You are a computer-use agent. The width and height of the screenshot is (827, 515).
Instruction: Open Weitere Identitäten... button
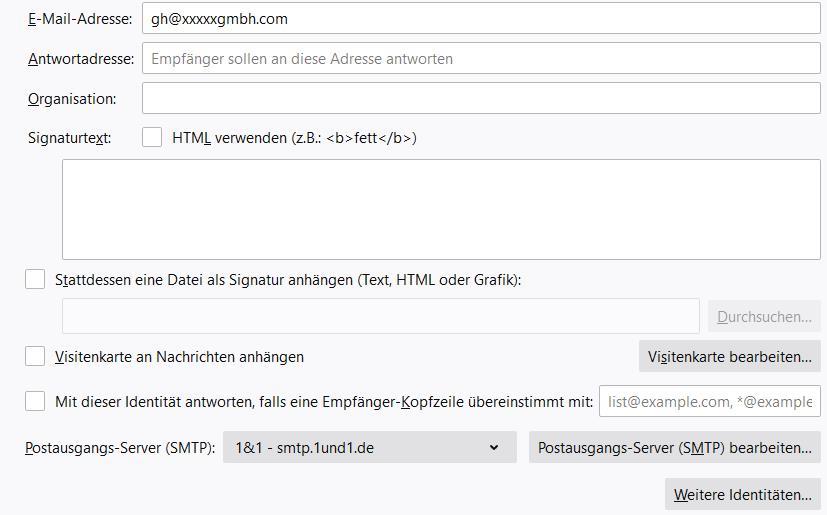coord(742,494)
